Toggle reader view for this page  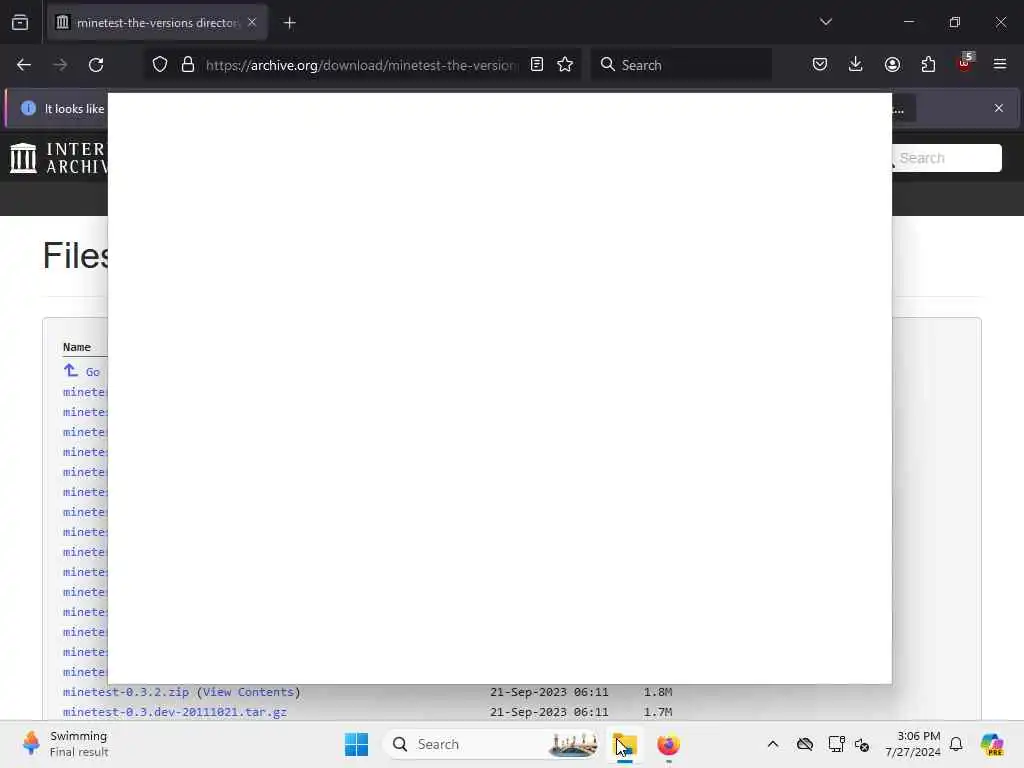coord(537,65)
